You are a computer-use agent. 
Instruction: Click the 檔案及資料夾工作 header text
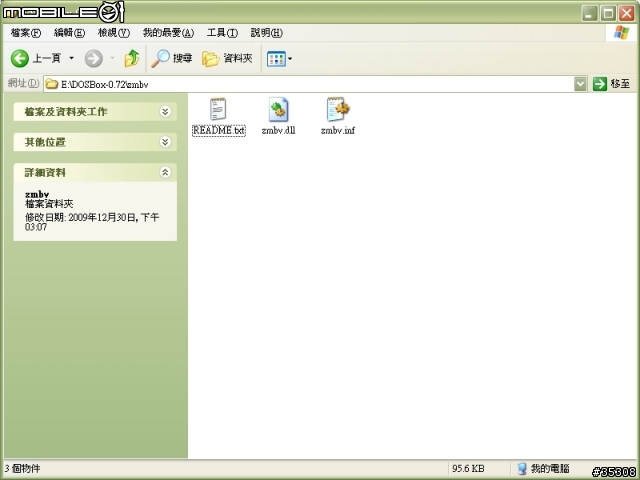point(66,111)
